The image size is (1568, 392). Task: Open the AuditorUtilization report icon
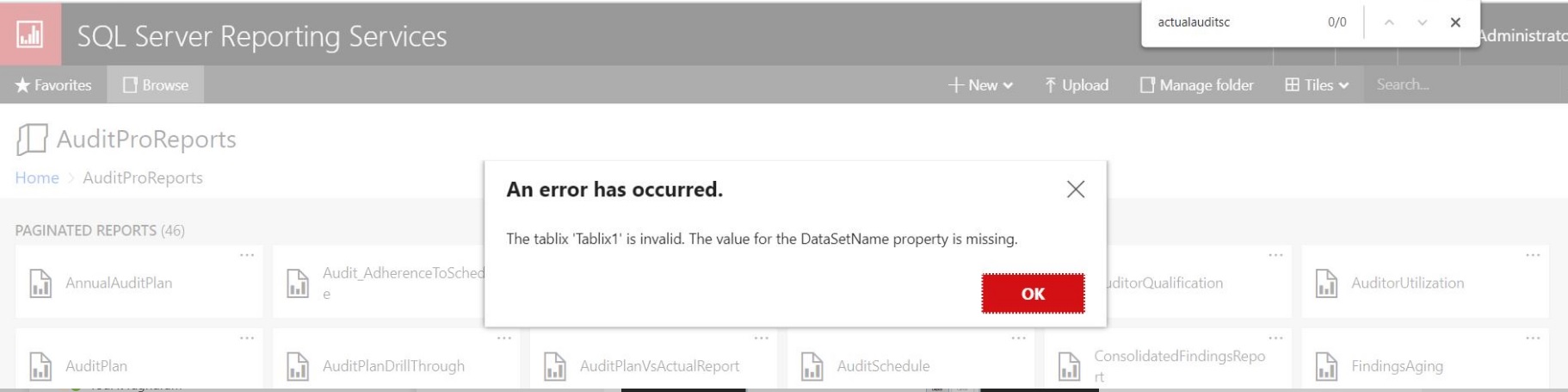(1326, 283)
